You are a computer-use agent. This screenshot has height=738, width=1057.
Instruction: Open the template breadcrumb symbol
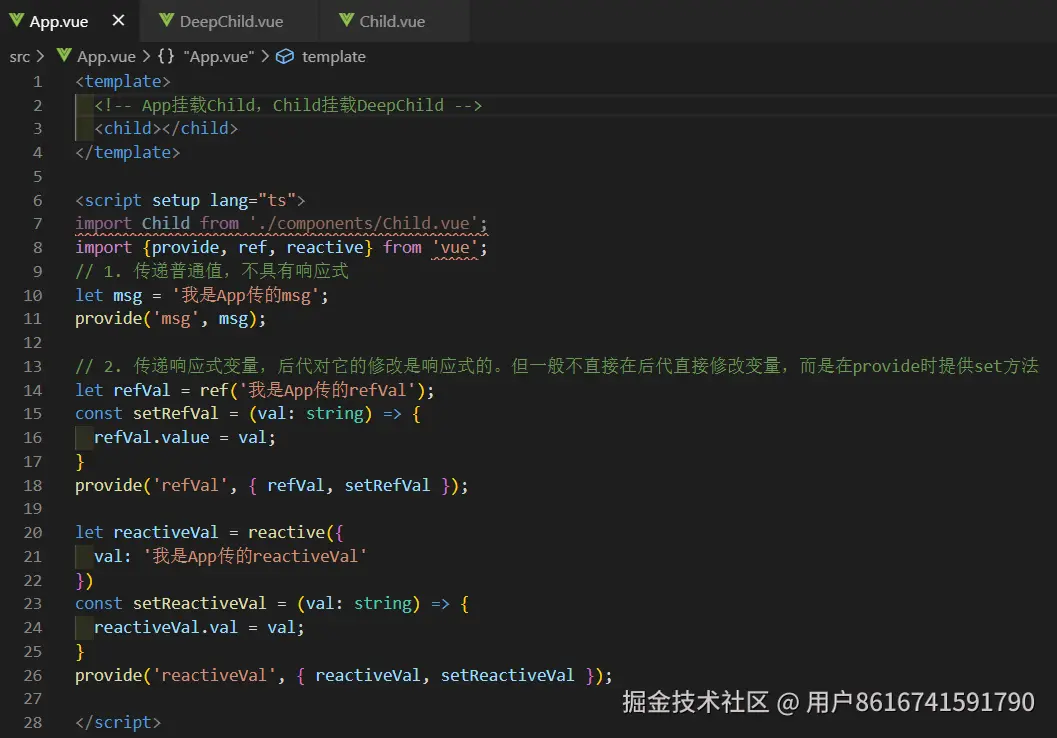334,57
